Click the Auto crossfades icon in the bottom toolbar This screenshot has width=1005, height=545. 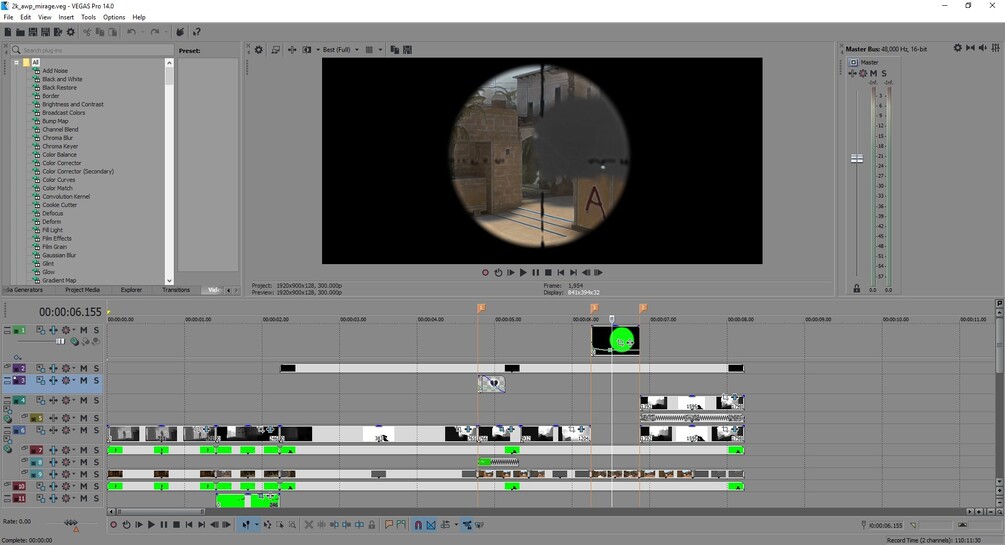pyautogui.click(x=431, y=524)
